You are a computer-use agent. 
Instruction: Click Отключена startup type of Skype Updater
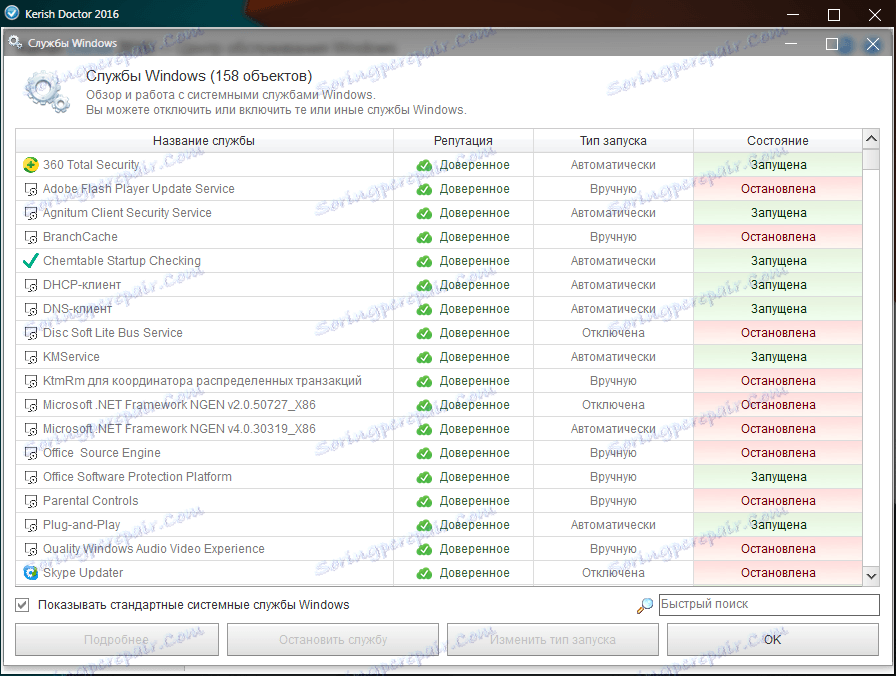point(613,573)
